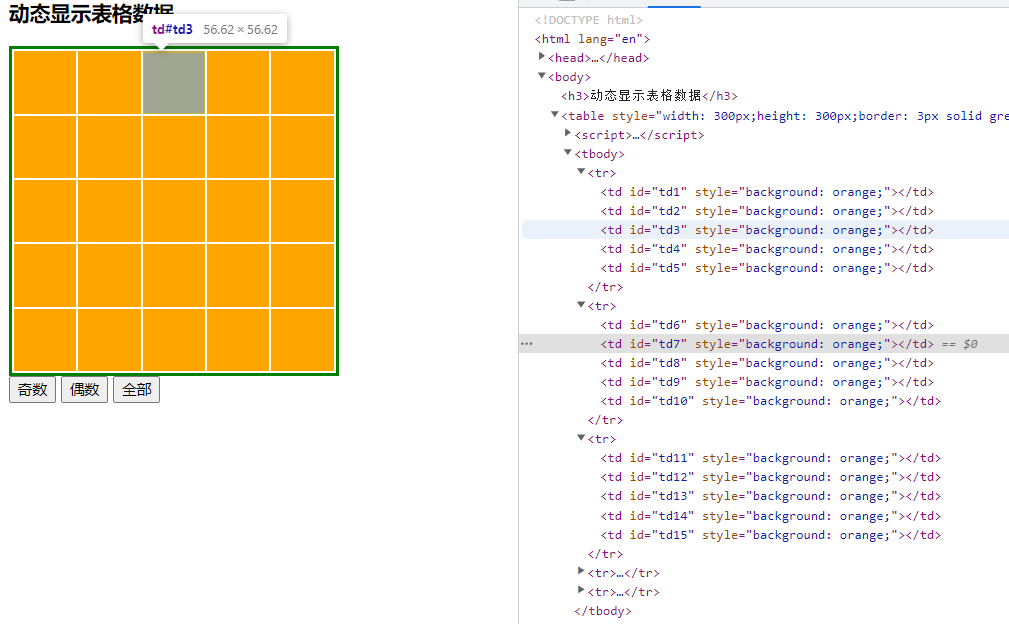Select the td7 element line
This screenshot has width=1009, height=624.
tap(767, 344)
